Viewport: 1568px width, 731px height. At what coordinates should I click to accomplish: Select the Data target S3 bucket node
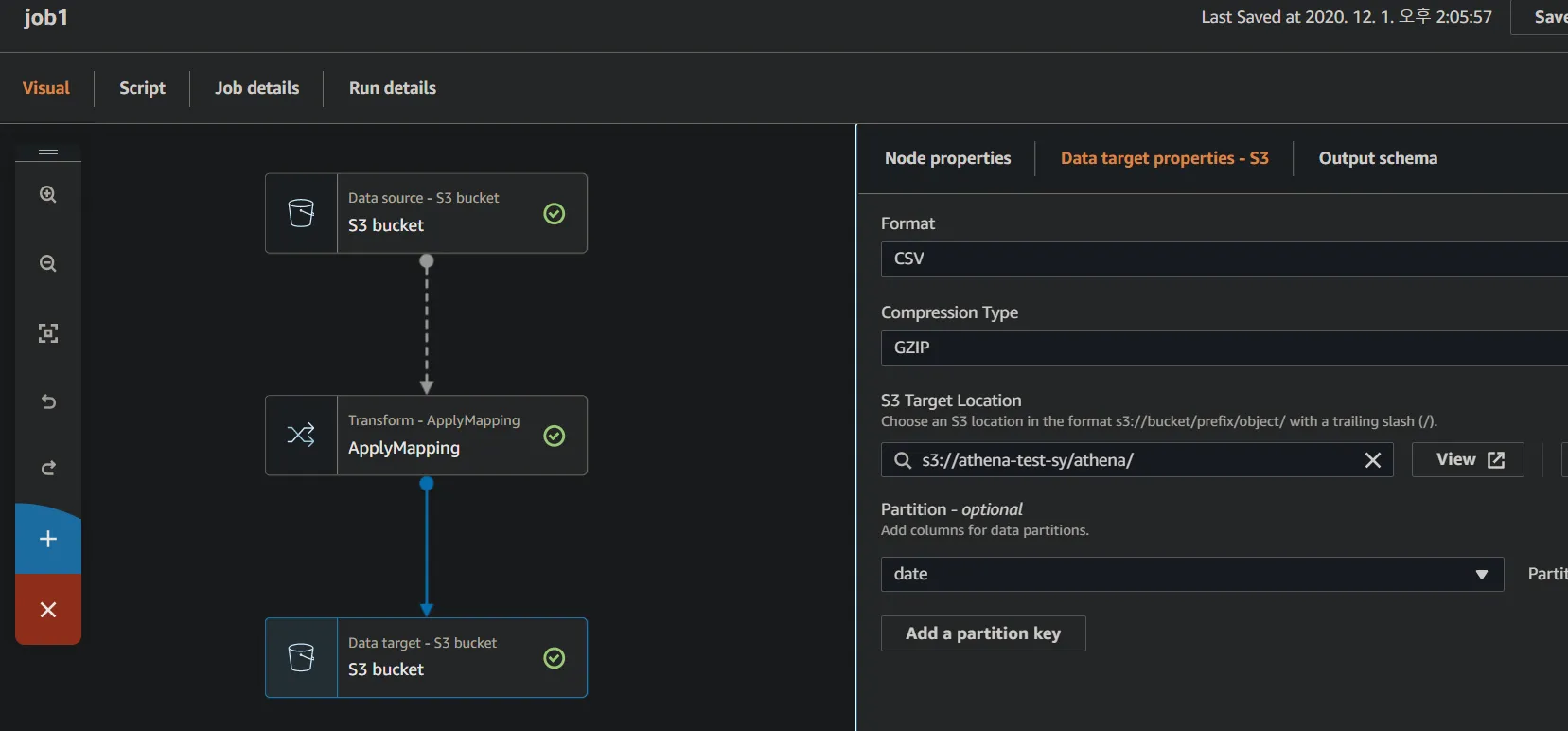[x=426, y=658]
